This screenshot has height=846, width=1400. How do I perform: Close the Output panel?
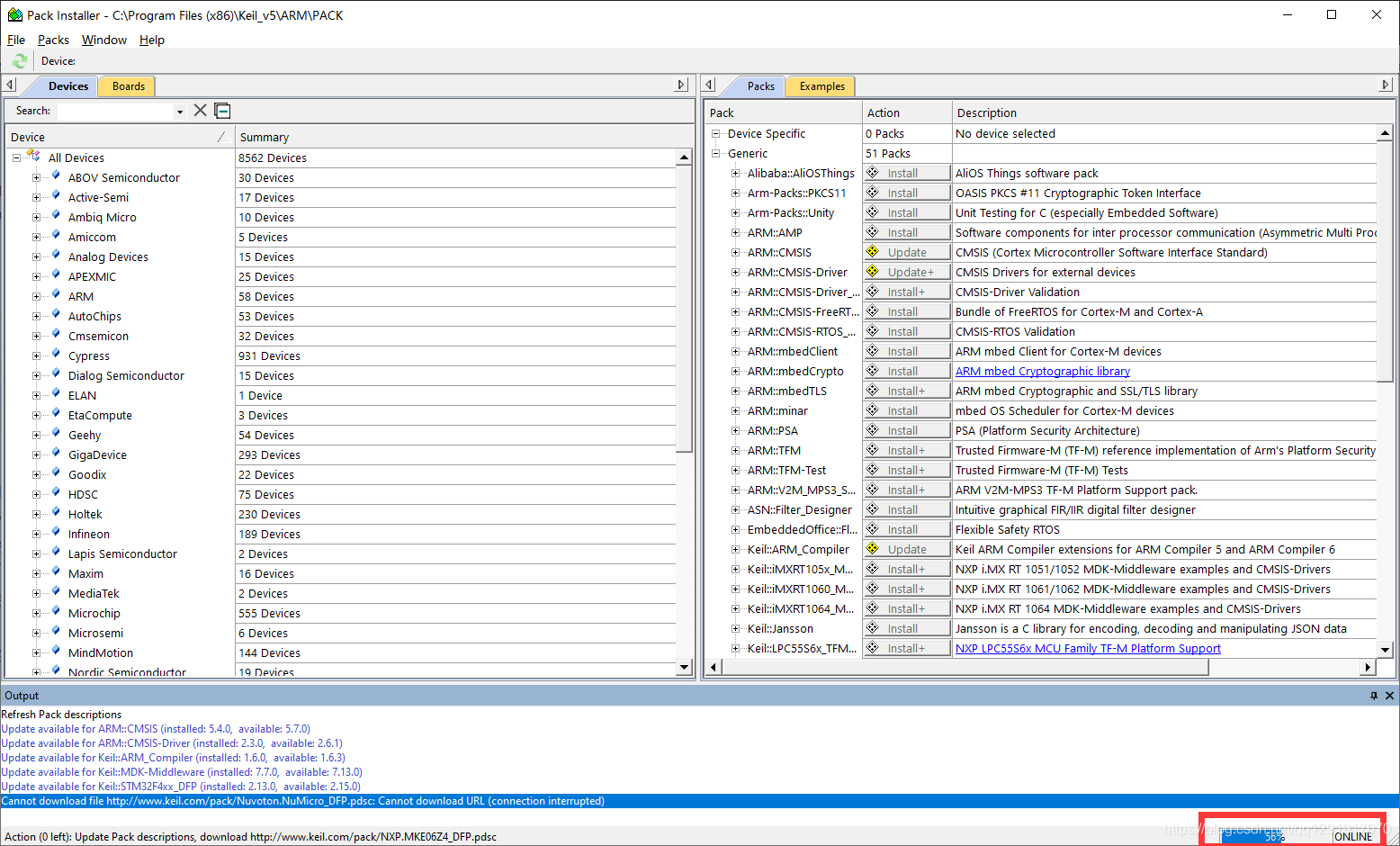pyautogui.click(x=1389, y=696)
